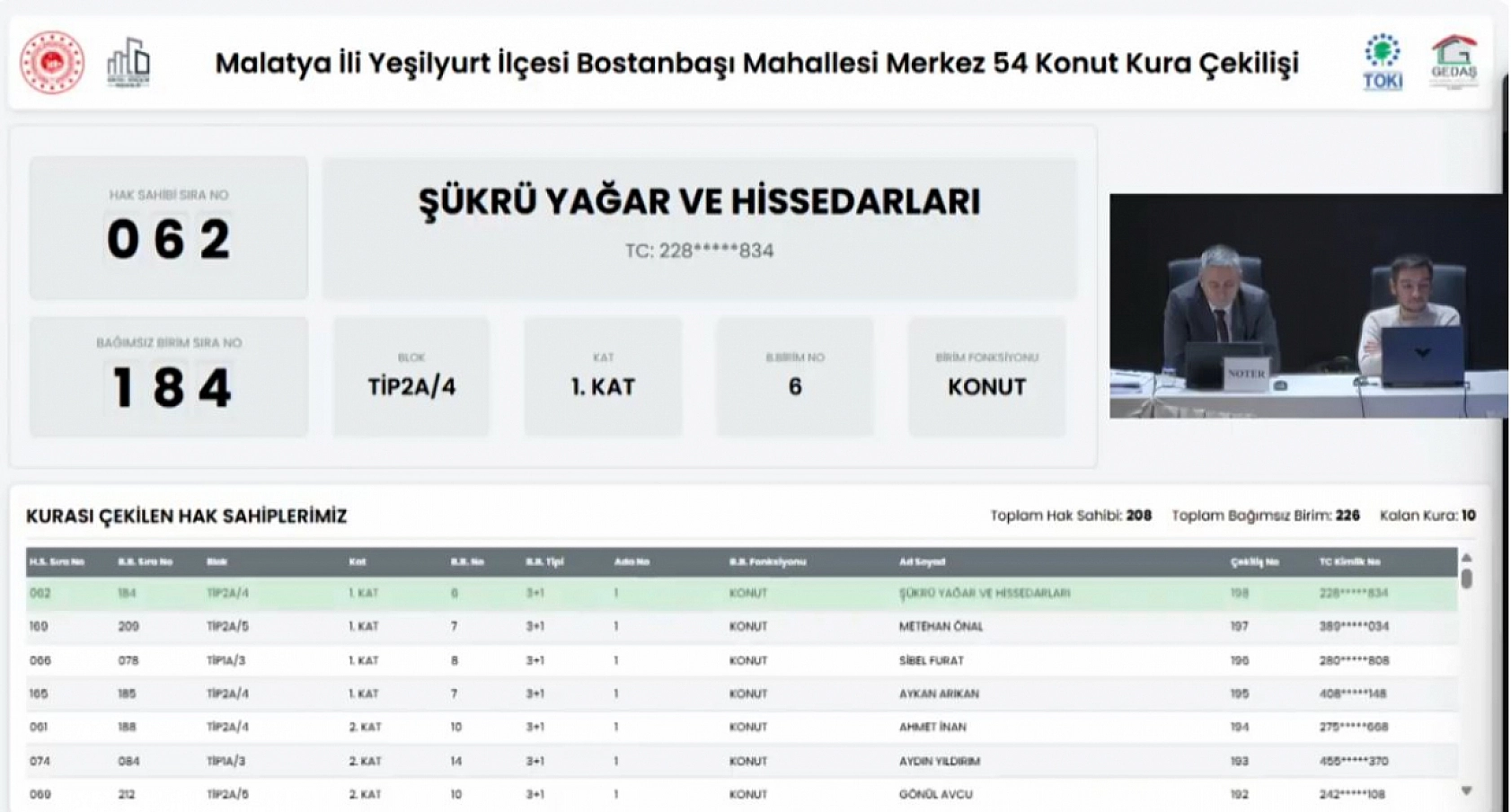Select the highlighted ŞÜKRÜ YAĞAR table row

(629, 593)
